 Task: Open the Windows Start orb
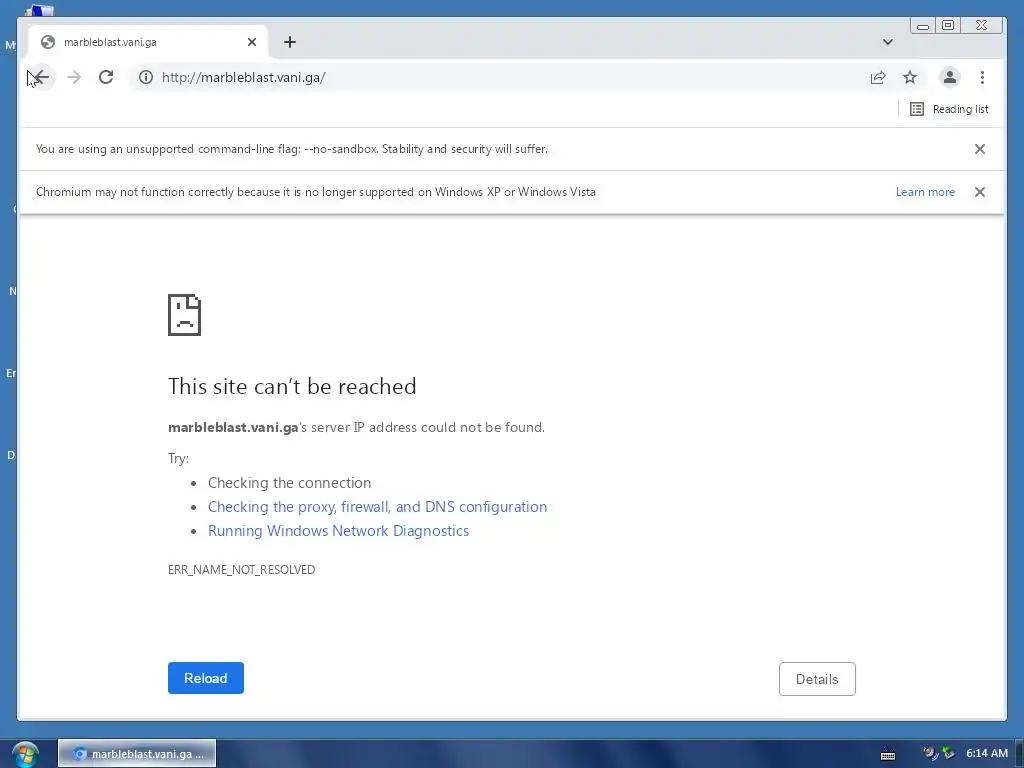25,754
